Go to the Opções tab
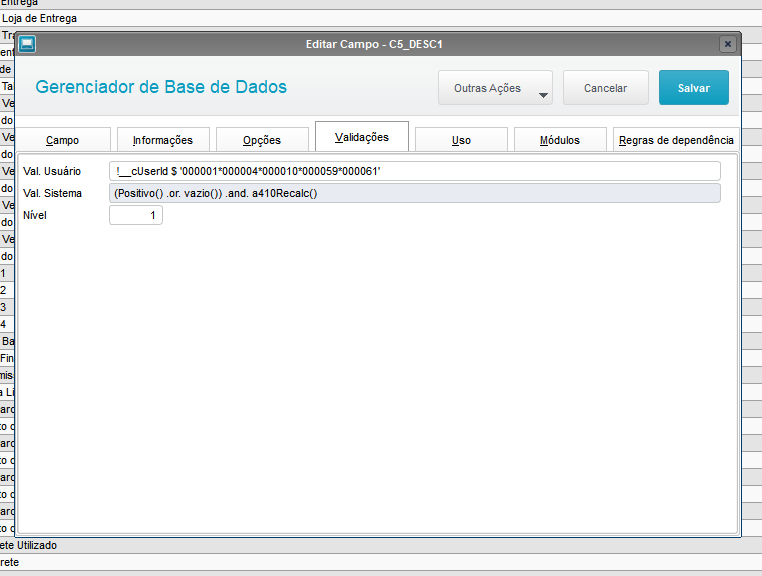Viewport: 762px width, 576px height. pos(262,140)
